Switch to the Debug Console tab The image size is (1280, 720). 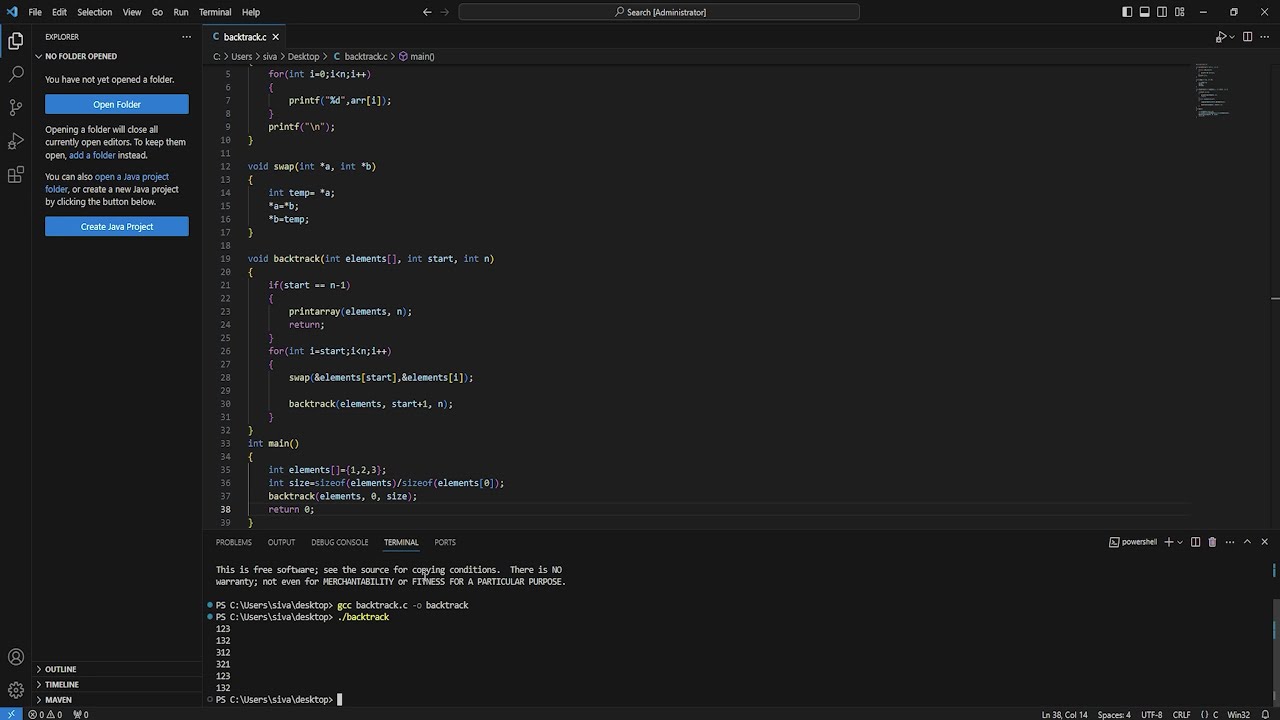pyautogui.click(x=340, y=542)
